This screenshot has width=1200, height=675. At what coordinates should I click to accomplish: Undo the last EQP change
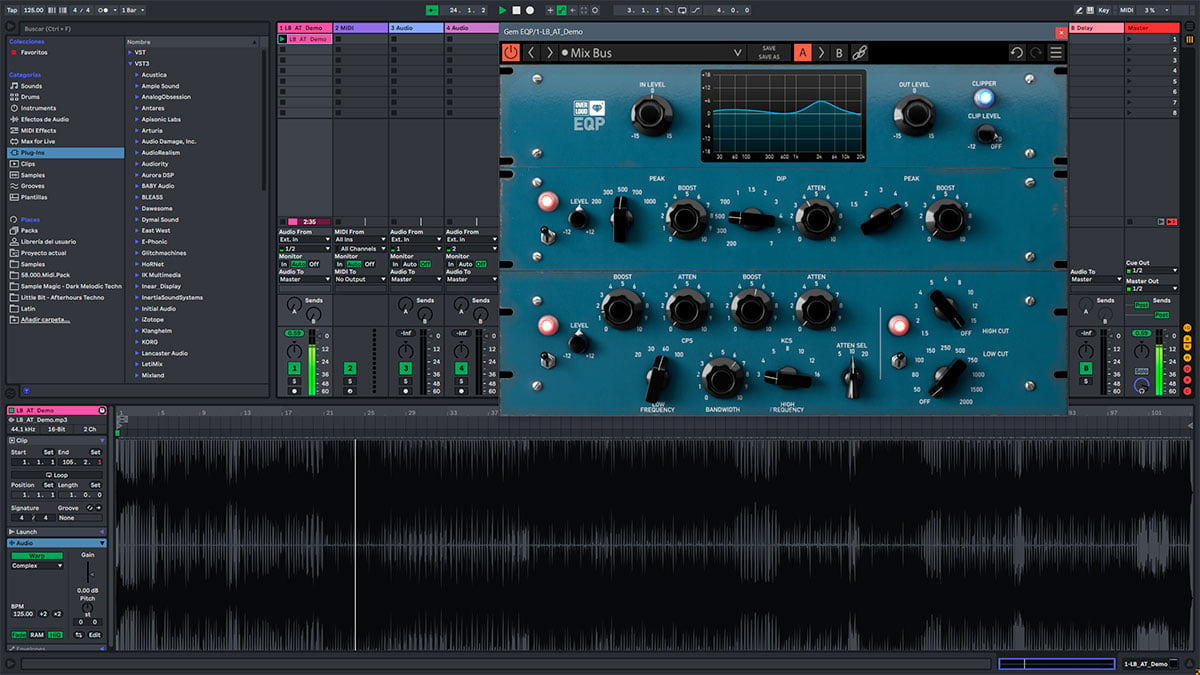click(1017, 53)
